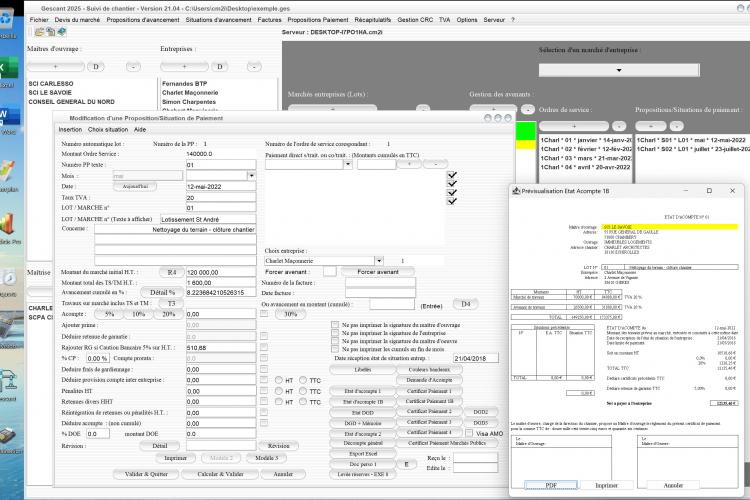Click the D button under Entreprises
This screenshot has height=500, width=750.
(x=220, y=67)
